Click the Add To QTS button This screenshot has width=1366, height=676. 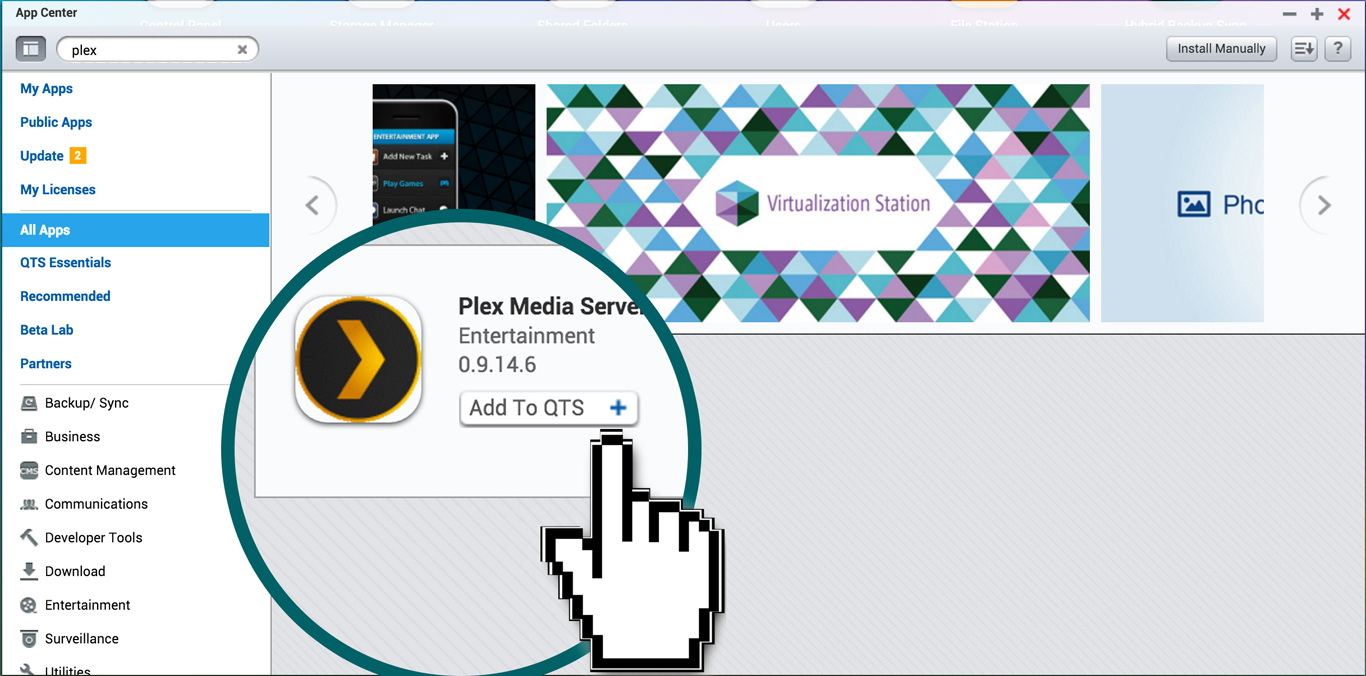(548, 408)
